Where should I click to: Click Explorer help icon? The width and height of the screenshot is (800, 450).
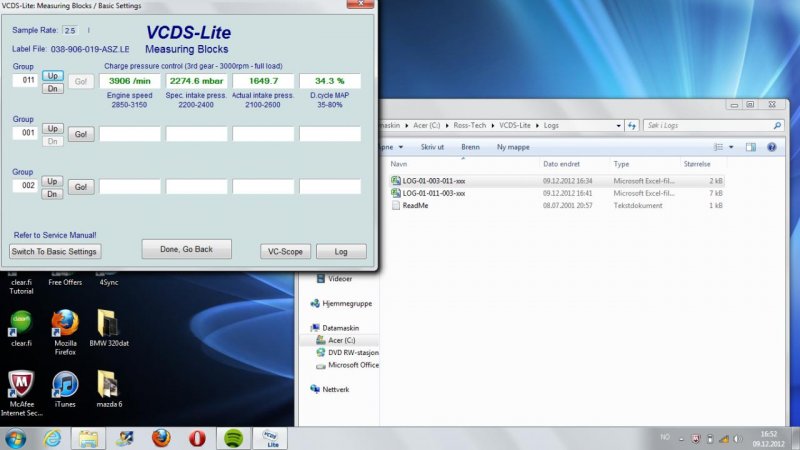coord(771,147)
